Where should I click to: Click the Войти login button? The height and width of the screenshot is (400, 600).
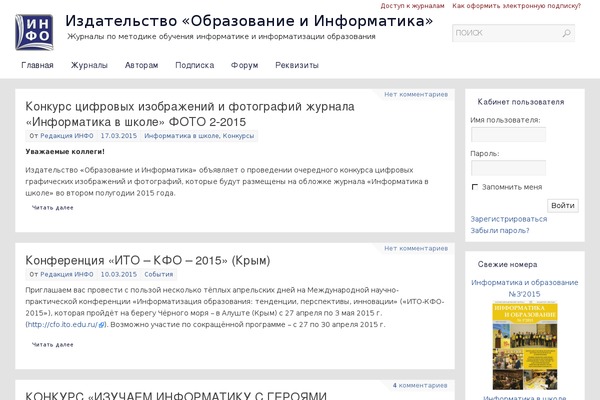pos(562,206)
